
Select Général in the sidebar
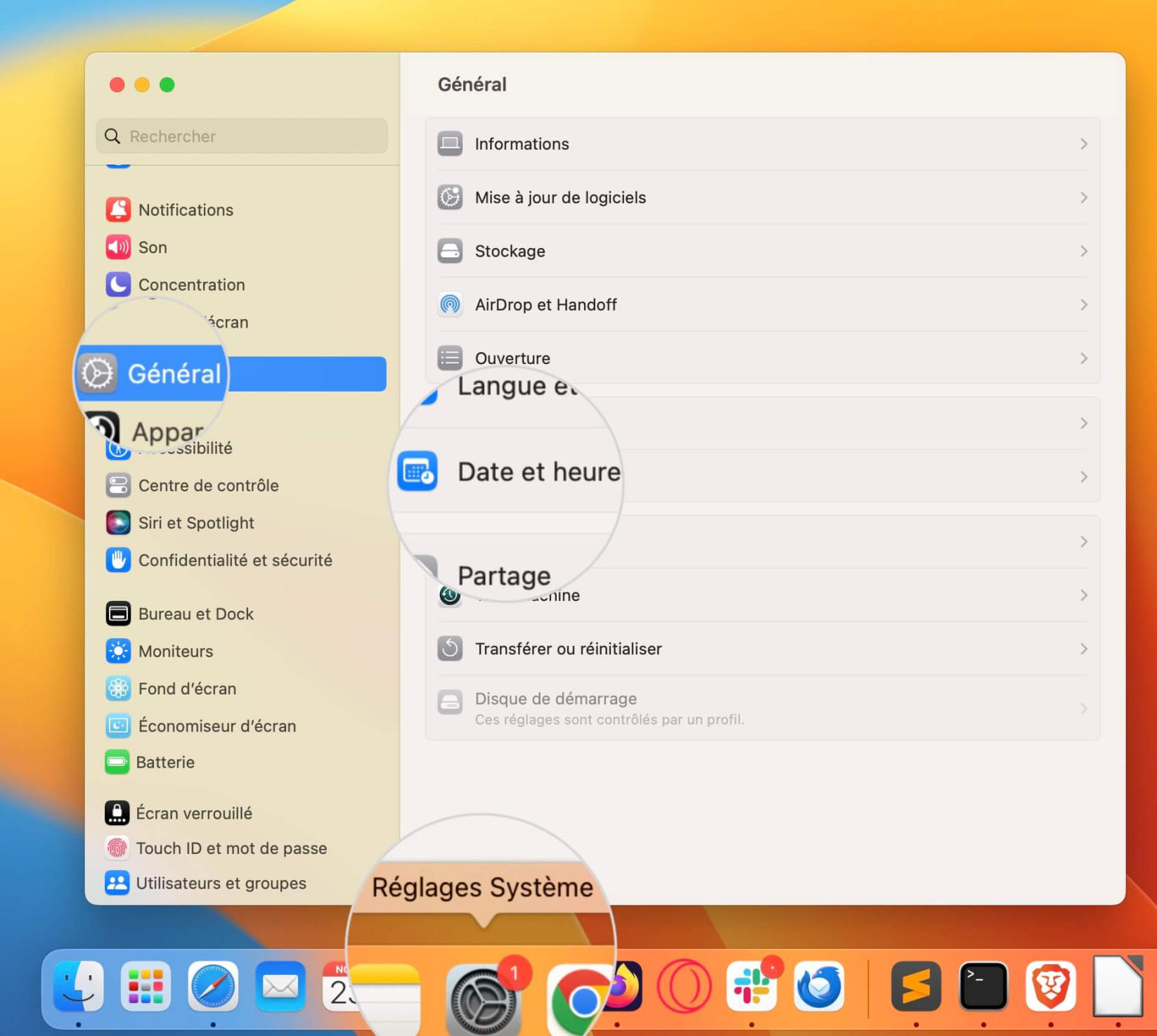pyautogui.click(x=232, y=374)
